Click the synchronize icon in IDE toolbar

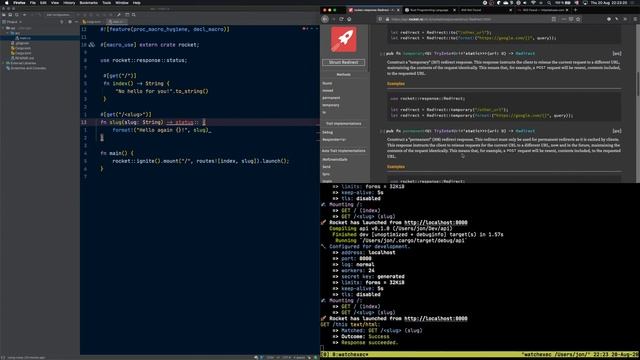click(17, 15)
